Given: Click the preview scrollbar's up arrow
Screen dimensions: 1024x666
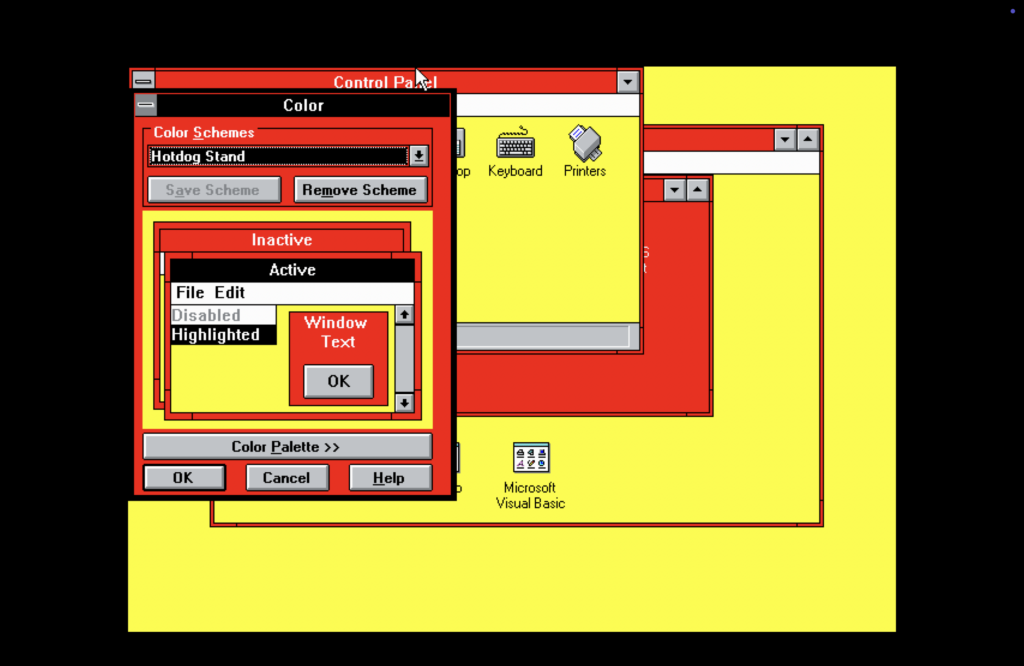Looking at the screenshot, I should pyautogui.click(x=404, y=314).
